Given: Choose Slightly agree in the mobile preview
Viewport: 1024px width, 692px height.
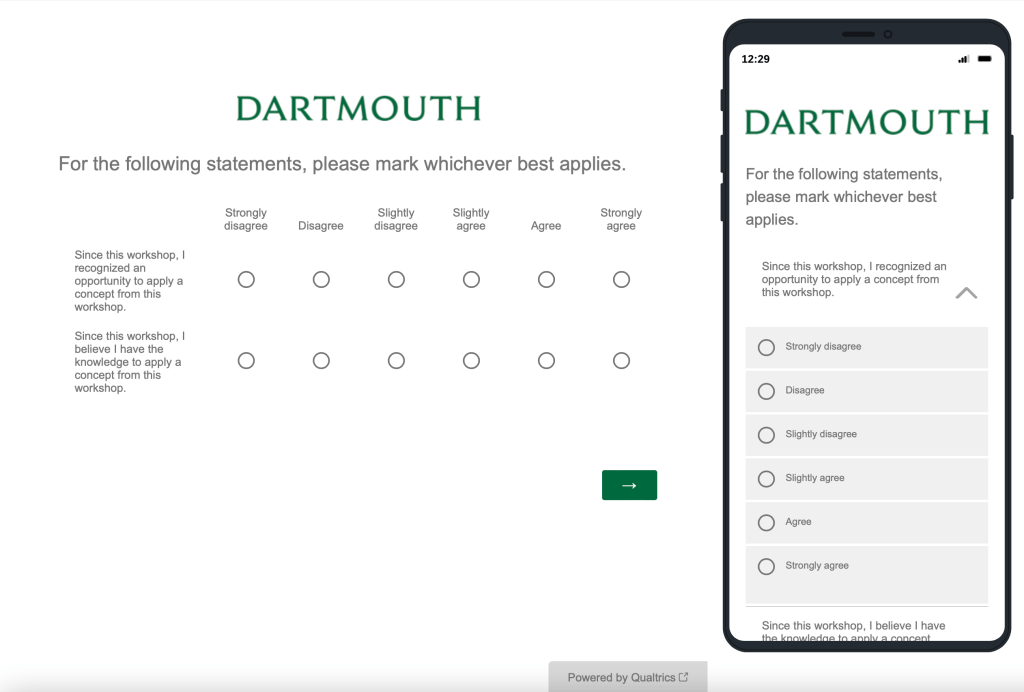Looking at the screenshot, I should point(767,479).
